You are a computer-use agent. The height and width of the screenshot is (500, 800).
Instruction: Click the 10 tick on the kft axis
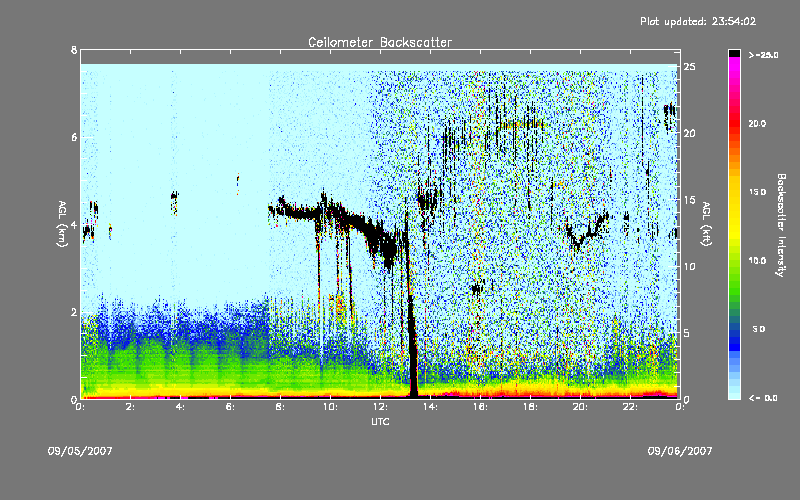point(689,266)
